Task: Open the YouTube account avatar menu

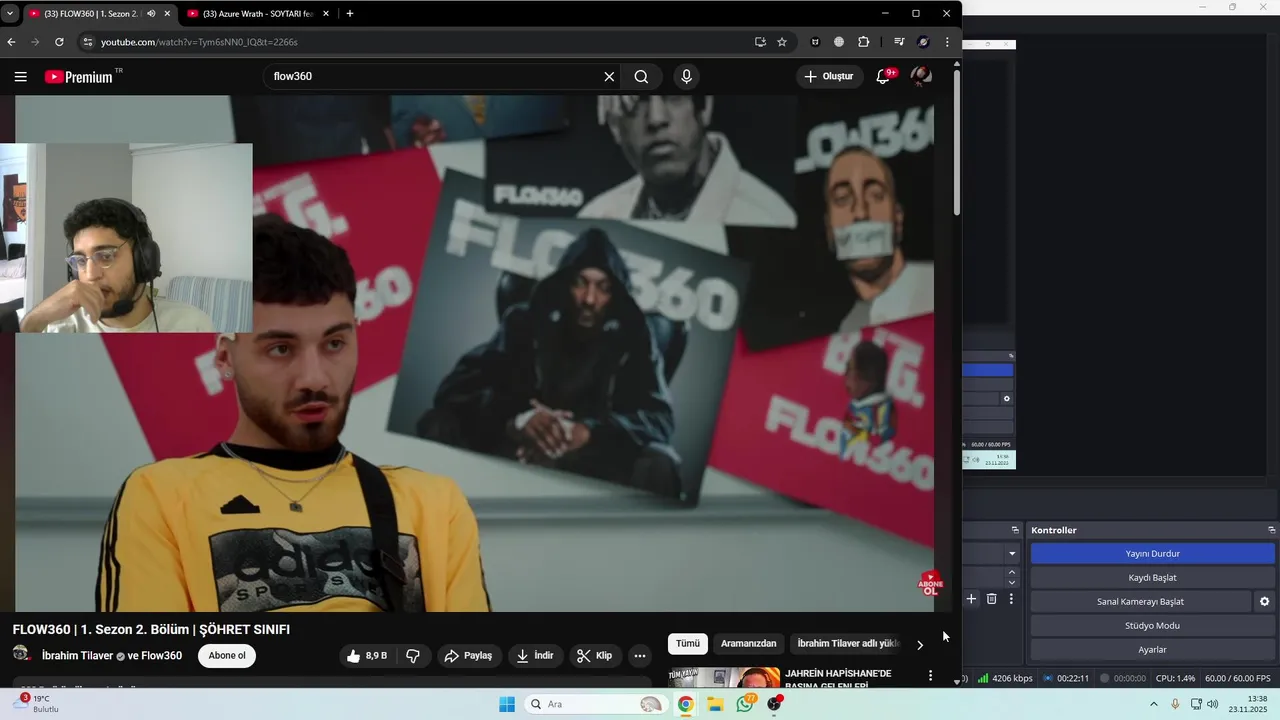Action: point(921,76)
